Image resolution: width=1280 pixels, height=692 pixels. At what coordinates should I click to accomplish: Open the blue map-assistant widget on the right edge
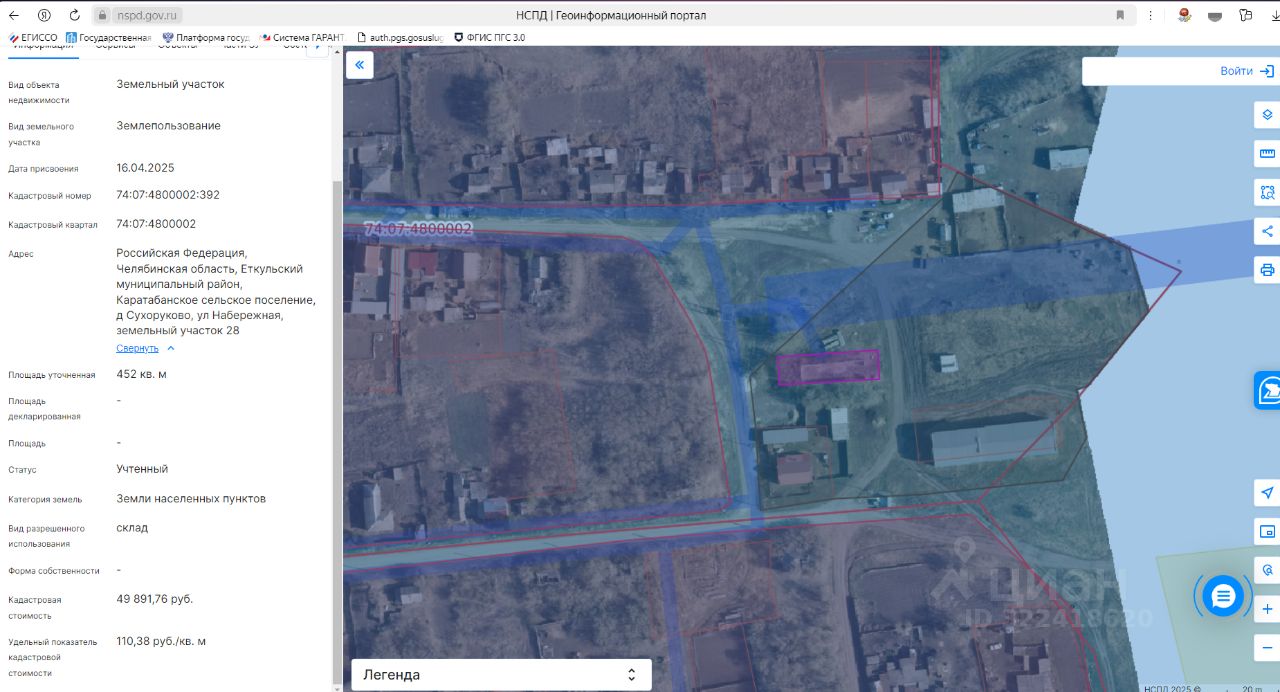click(1268, 390)
